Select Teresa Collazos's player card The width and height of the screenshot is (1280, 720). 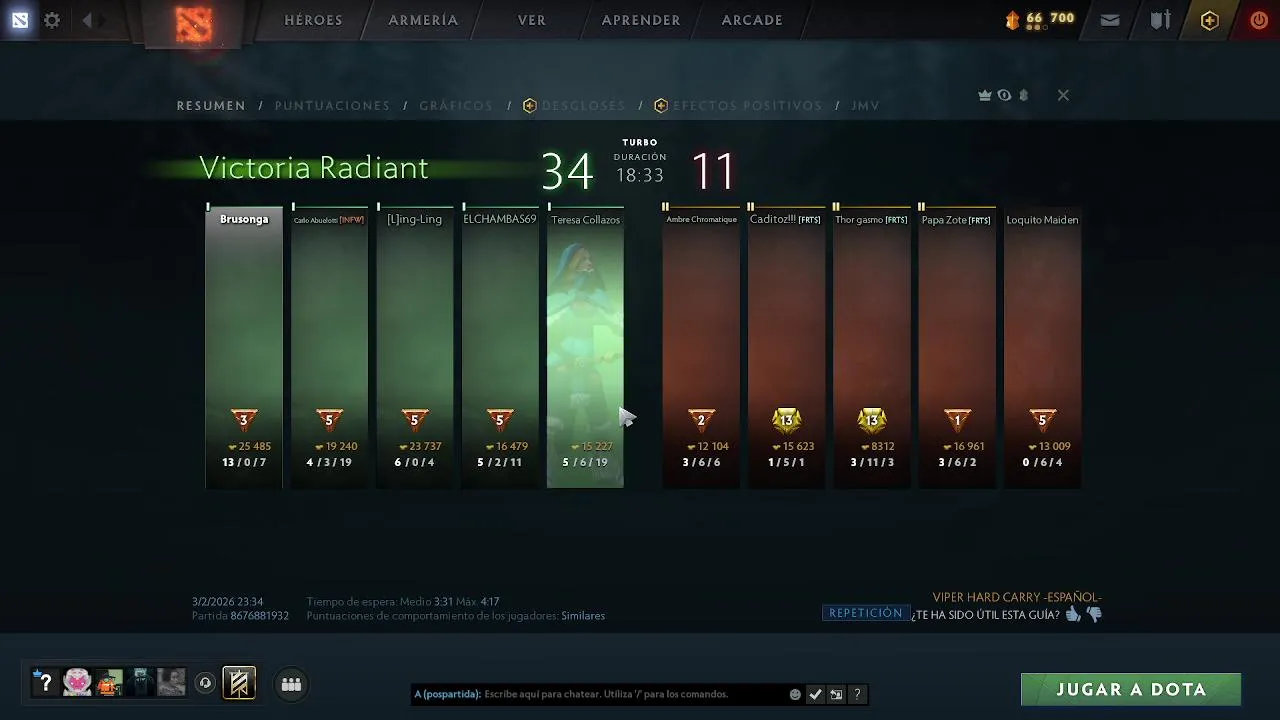[x=585, y=347]
